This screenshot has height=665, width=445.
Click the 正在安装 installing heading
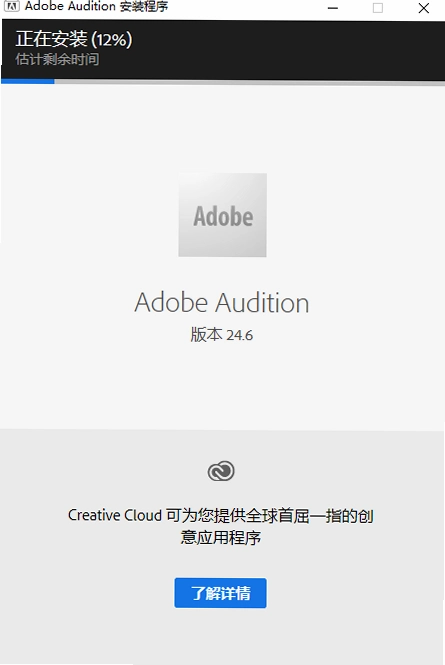point(51,39)
